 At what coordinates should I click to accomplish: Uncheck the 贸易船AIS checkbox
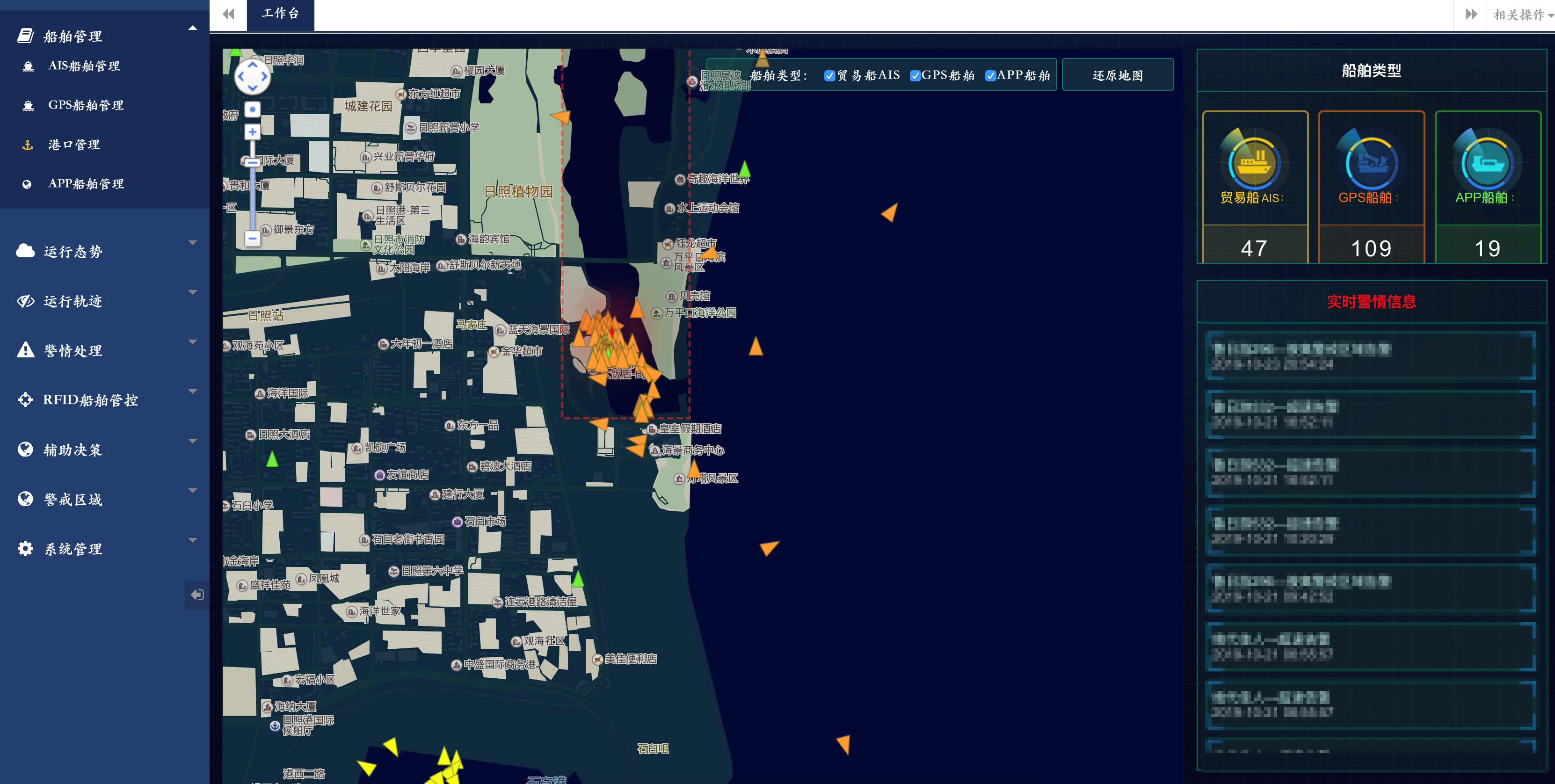coord(829,75)
